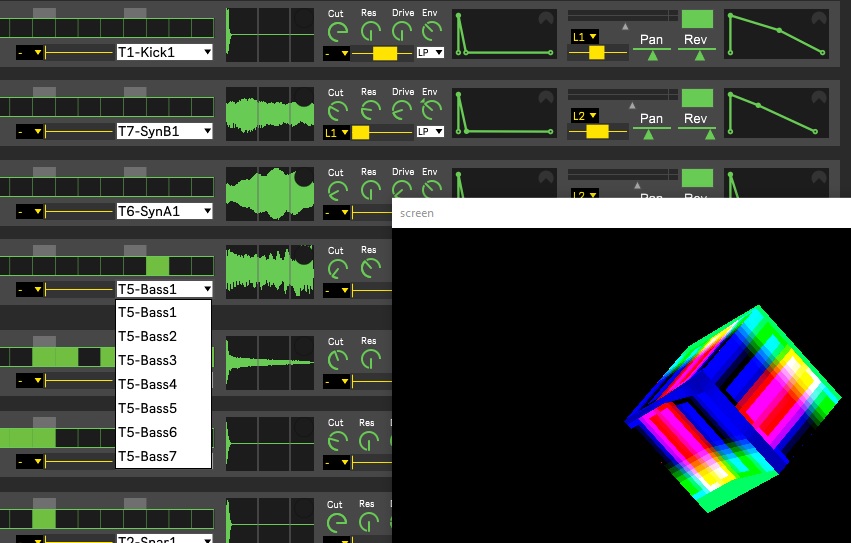Click the T6-SynA1 waveform display
This screenshot has width=851, height=543.
coord(270,194)
